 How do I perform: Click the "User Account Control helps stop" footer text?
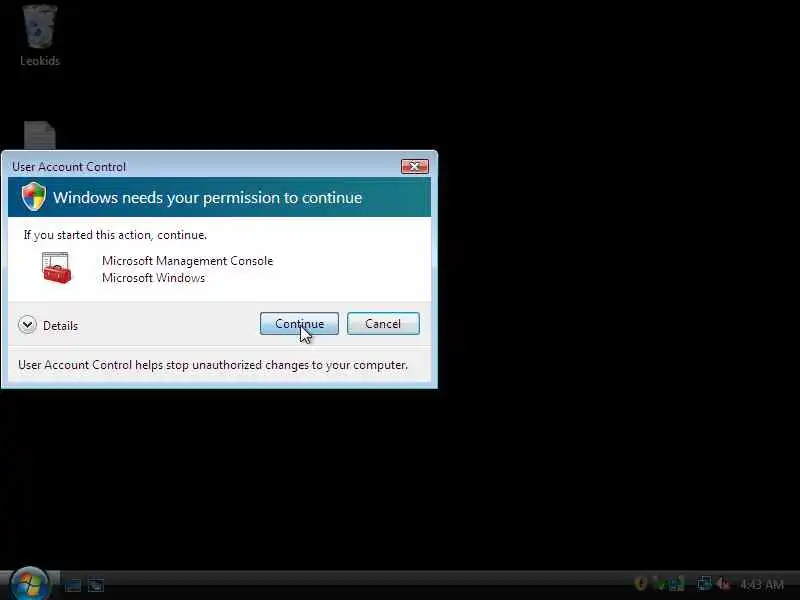click(x=213, y=365)
